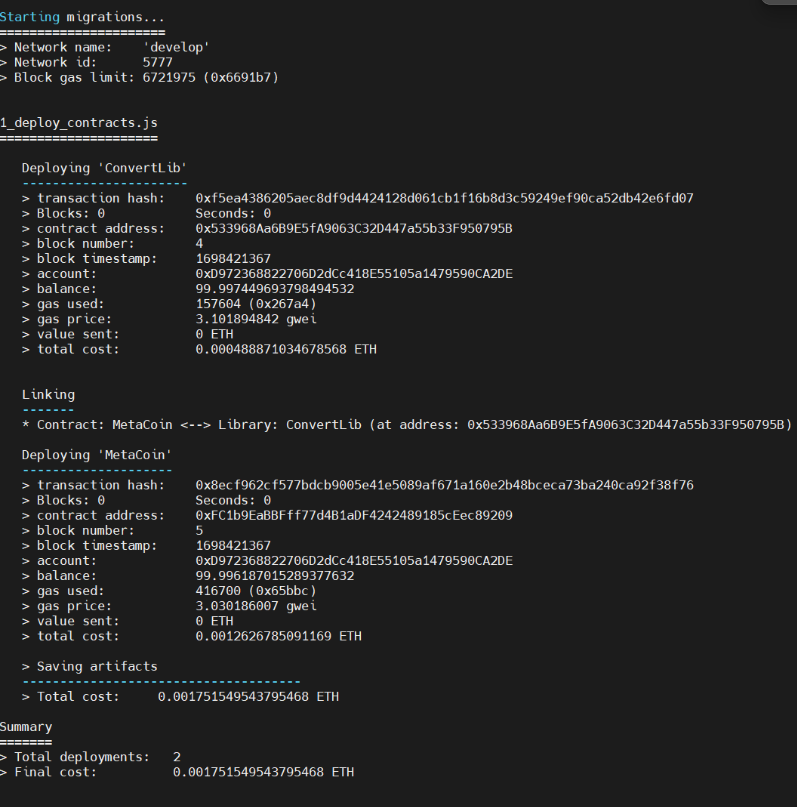Click the 'Linking' section heading

tap(48, 394)
